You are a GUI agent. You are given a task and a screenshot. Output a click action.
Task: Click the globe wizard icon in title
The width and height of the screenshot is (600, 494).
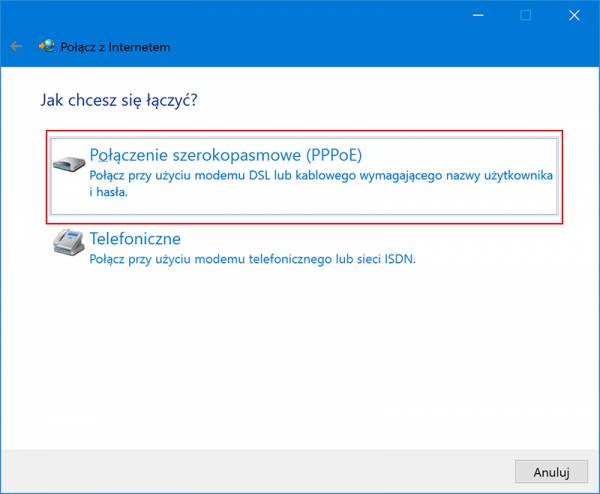click(47, 46)
